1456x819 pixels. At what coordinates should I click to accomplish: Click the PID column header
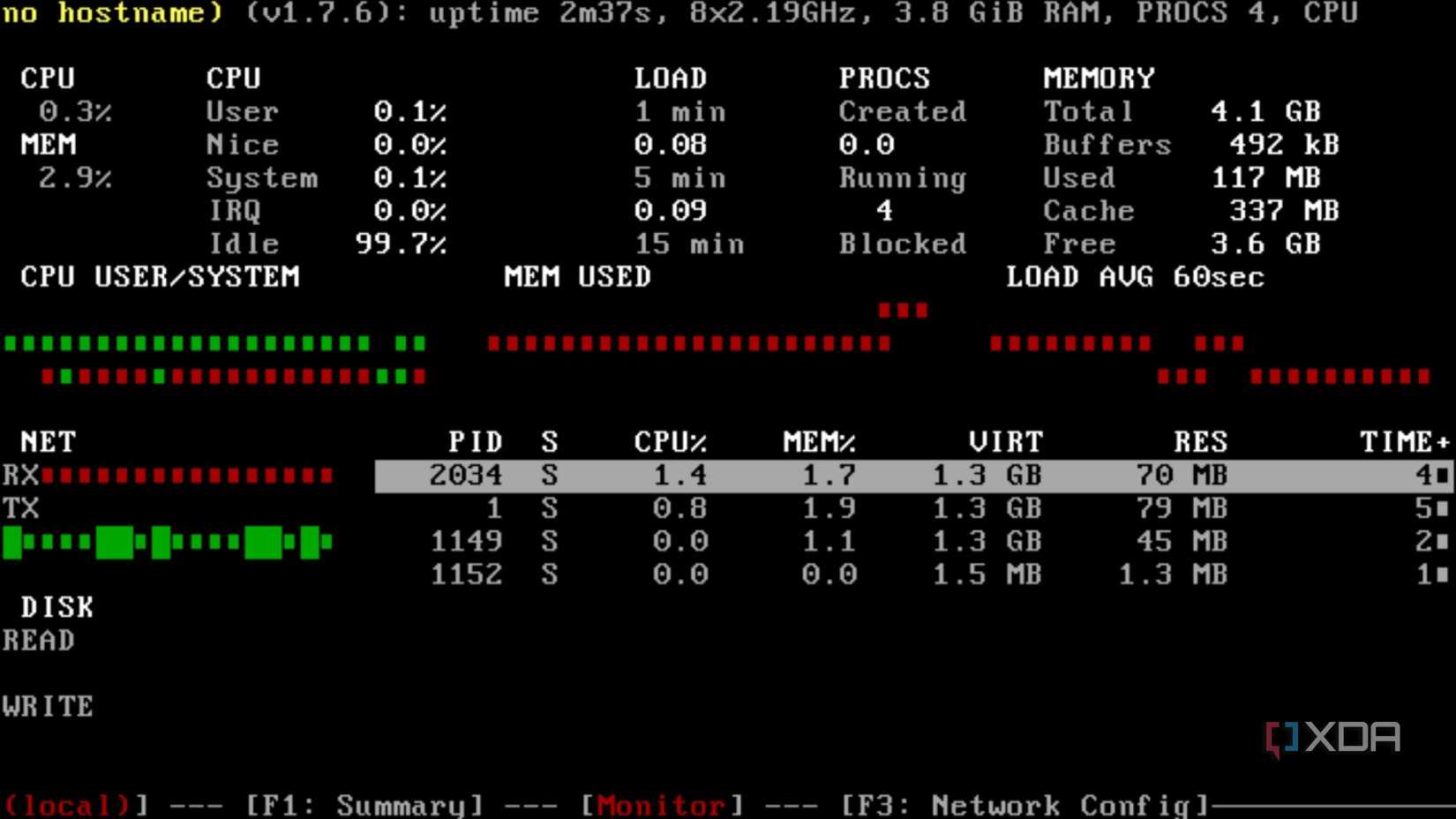pos(472,441)
